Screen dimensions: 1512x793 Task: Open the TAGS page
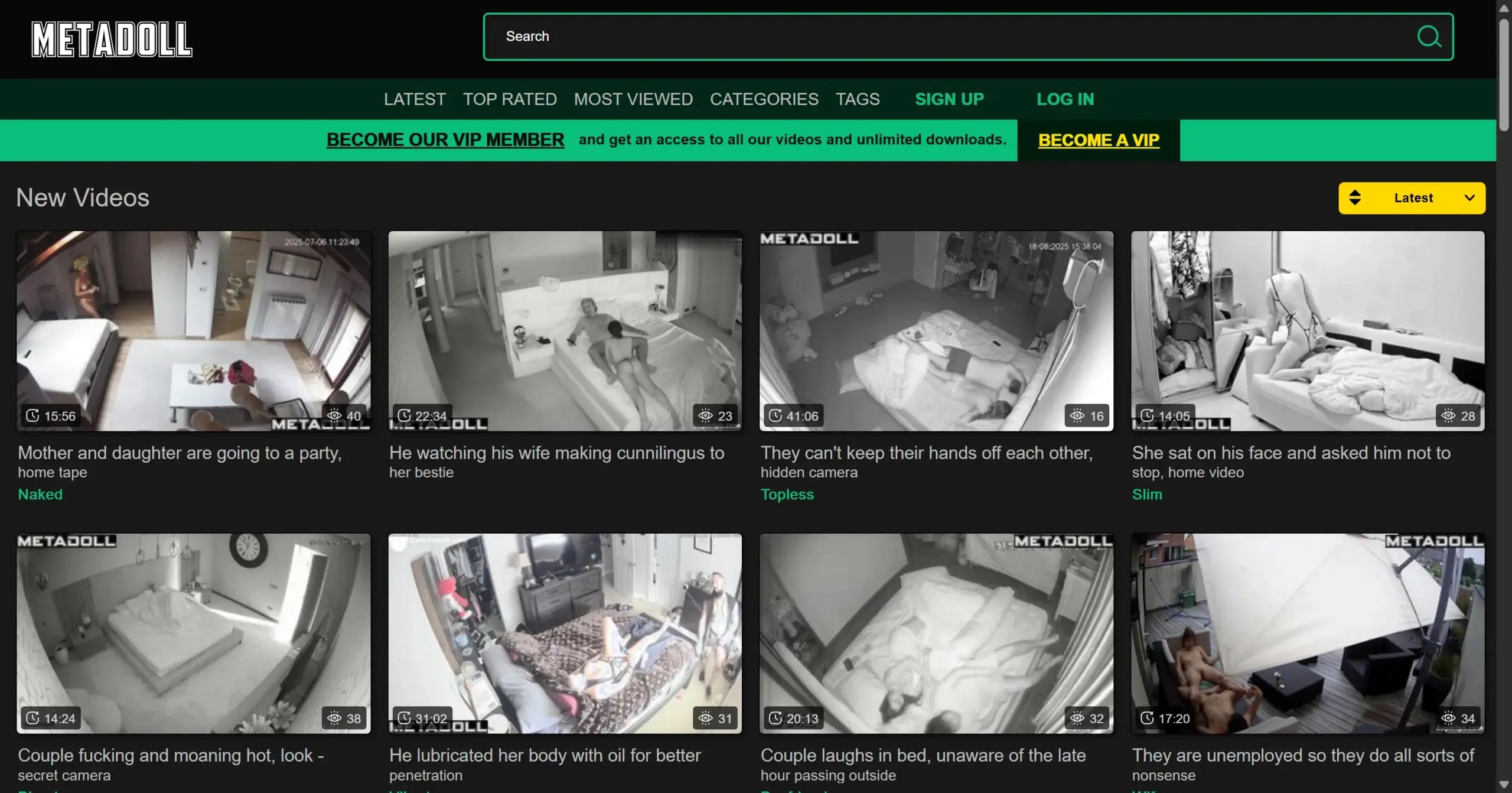[x=858, y=99]
